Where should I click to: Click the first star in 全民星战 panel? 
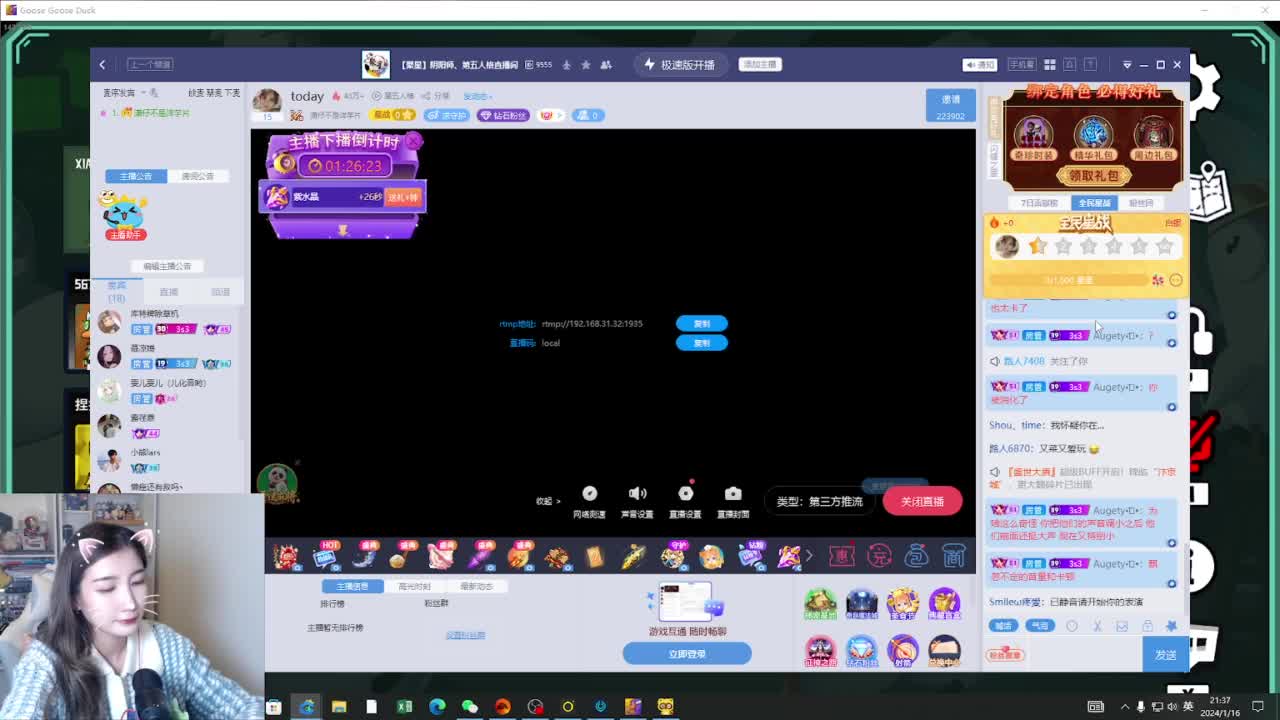[x=1038, y=246]
